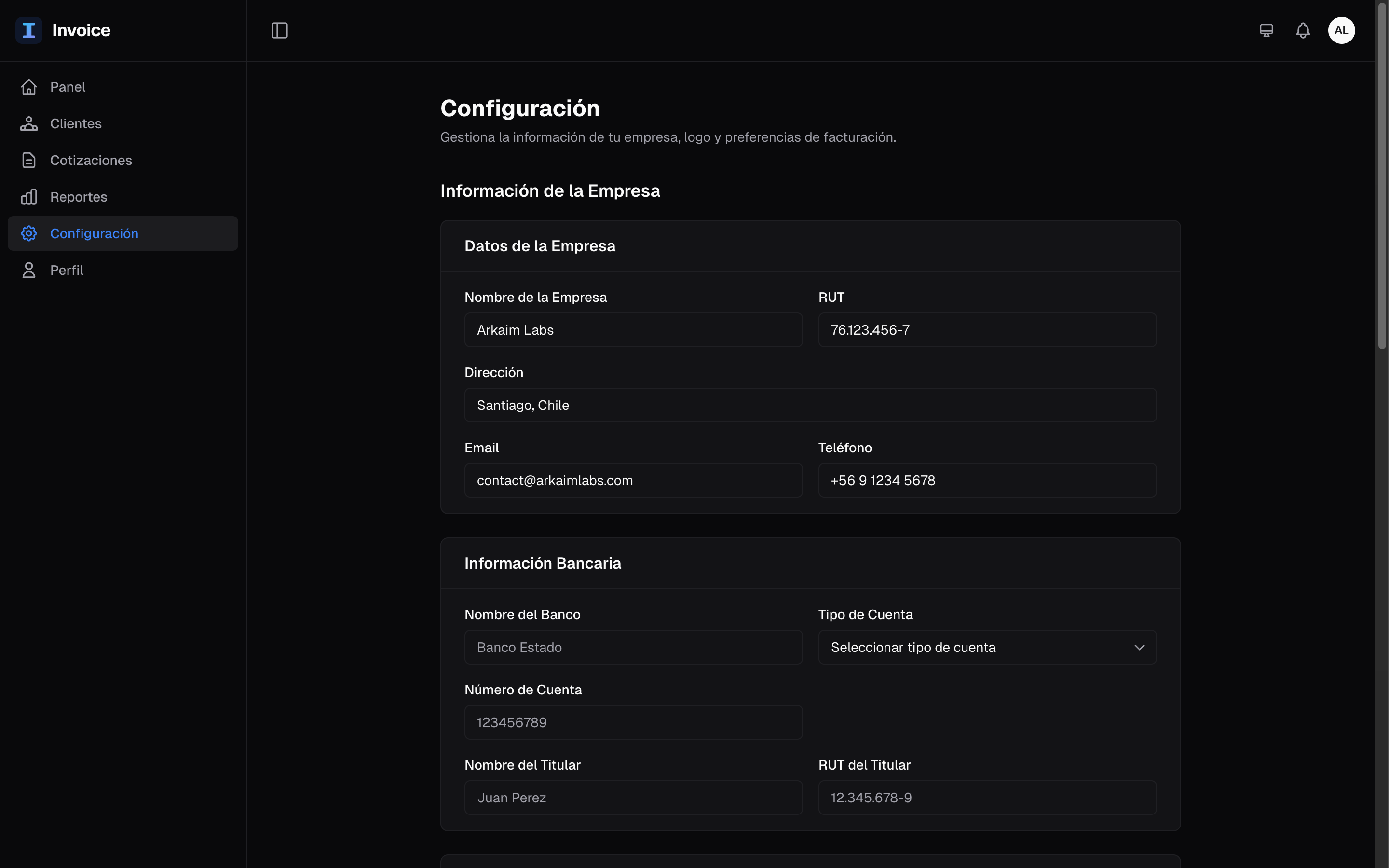
Task: Open the Seleccionar tipo de cuenta dropdown
Action: (x=986, y=647)
